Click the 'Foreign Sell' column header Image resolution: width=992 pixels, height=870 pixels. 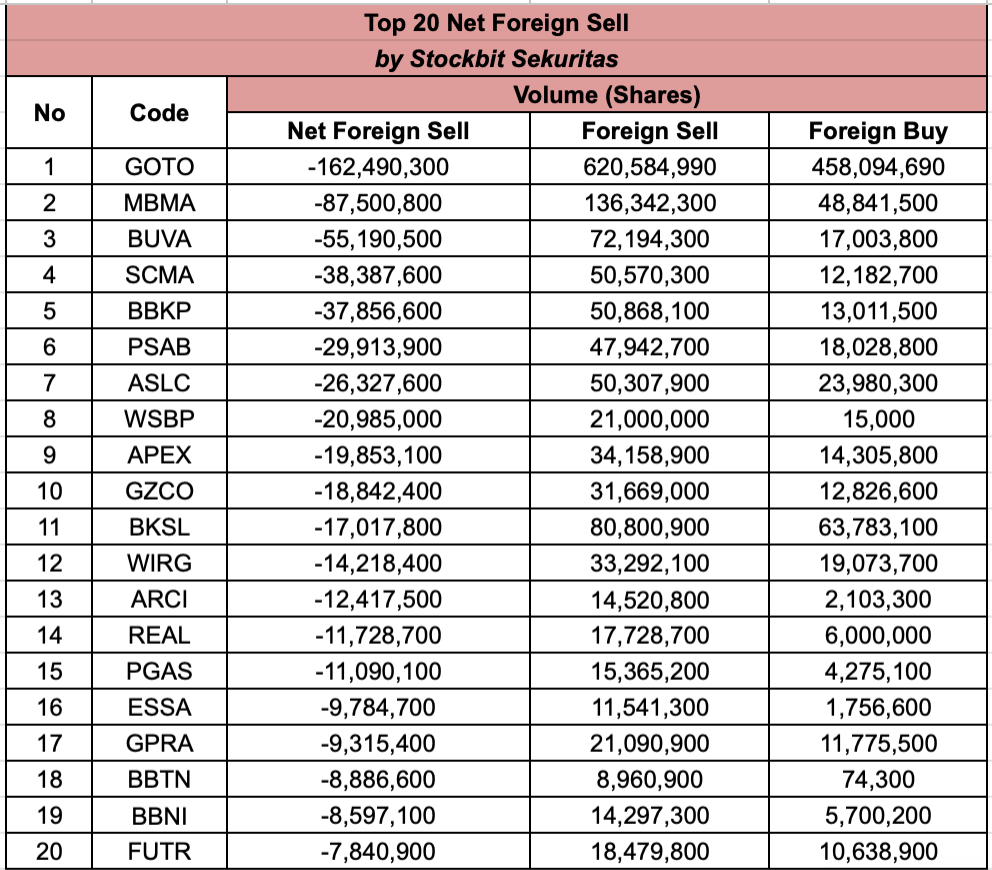(650, 131)
